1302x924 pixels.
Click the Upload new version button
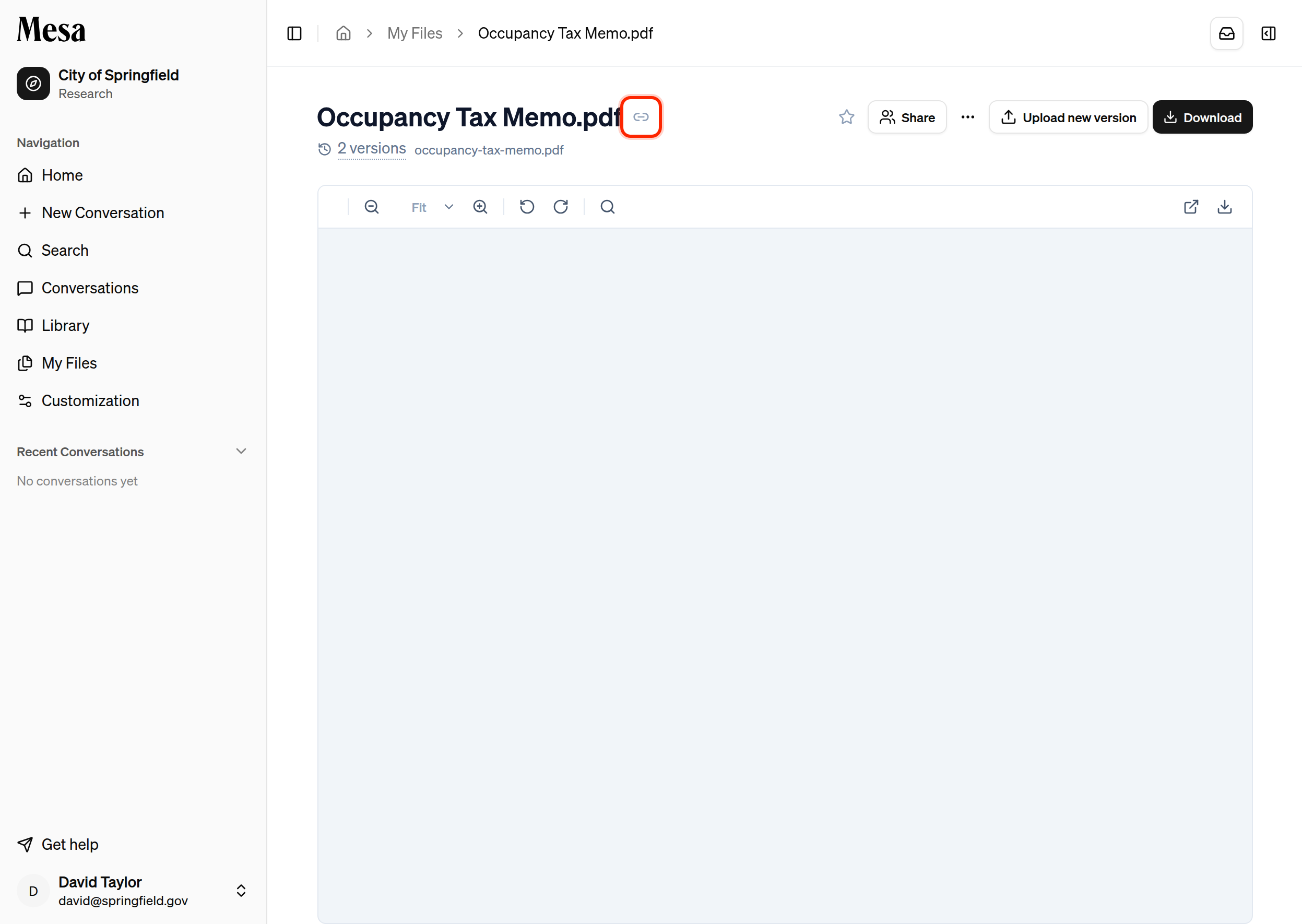pyautogui.click(x=1068, y=117)
